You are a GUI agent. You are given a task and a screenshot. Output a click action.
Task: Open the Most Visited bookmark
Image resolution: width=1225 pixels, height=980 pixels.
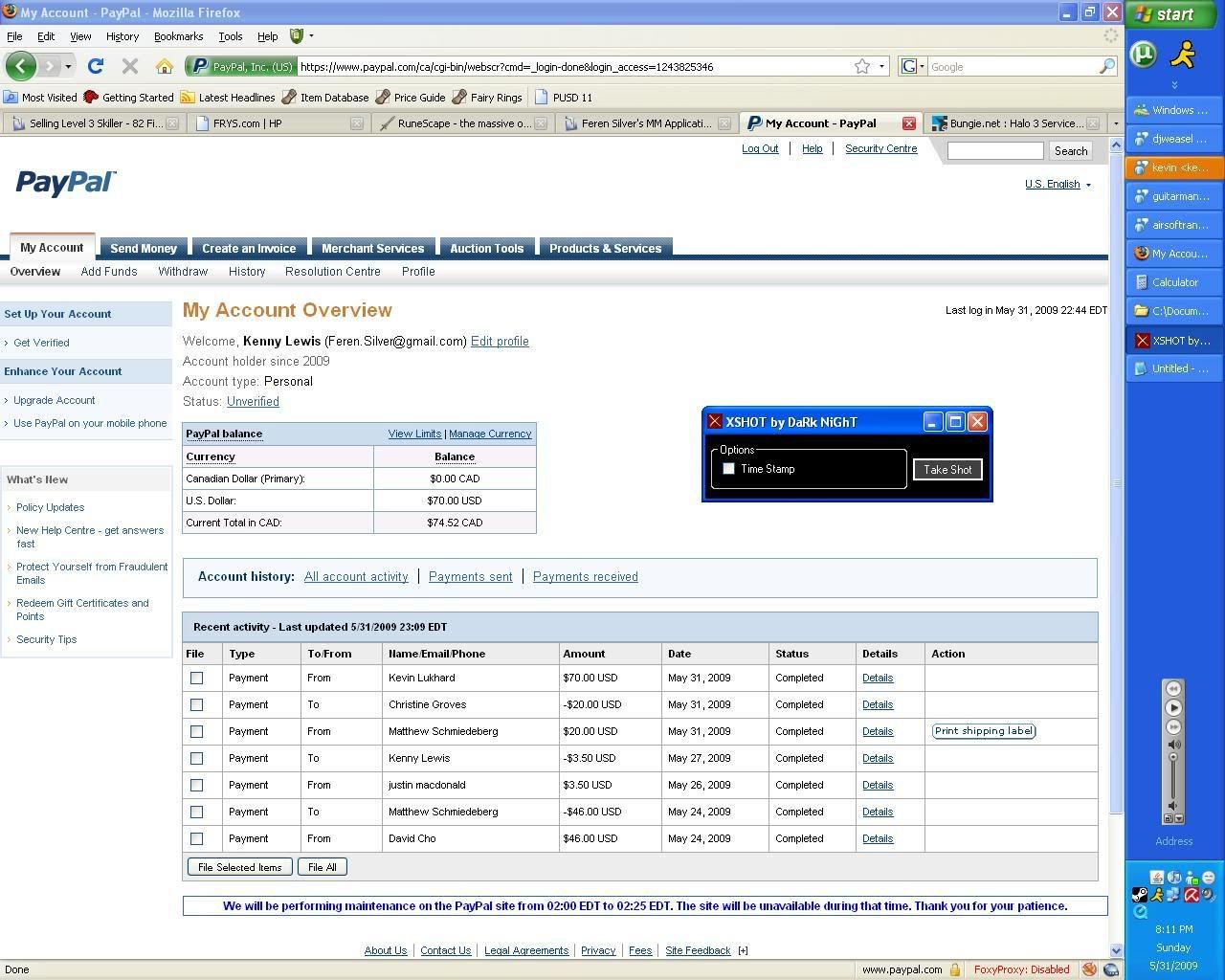(40, 97)
